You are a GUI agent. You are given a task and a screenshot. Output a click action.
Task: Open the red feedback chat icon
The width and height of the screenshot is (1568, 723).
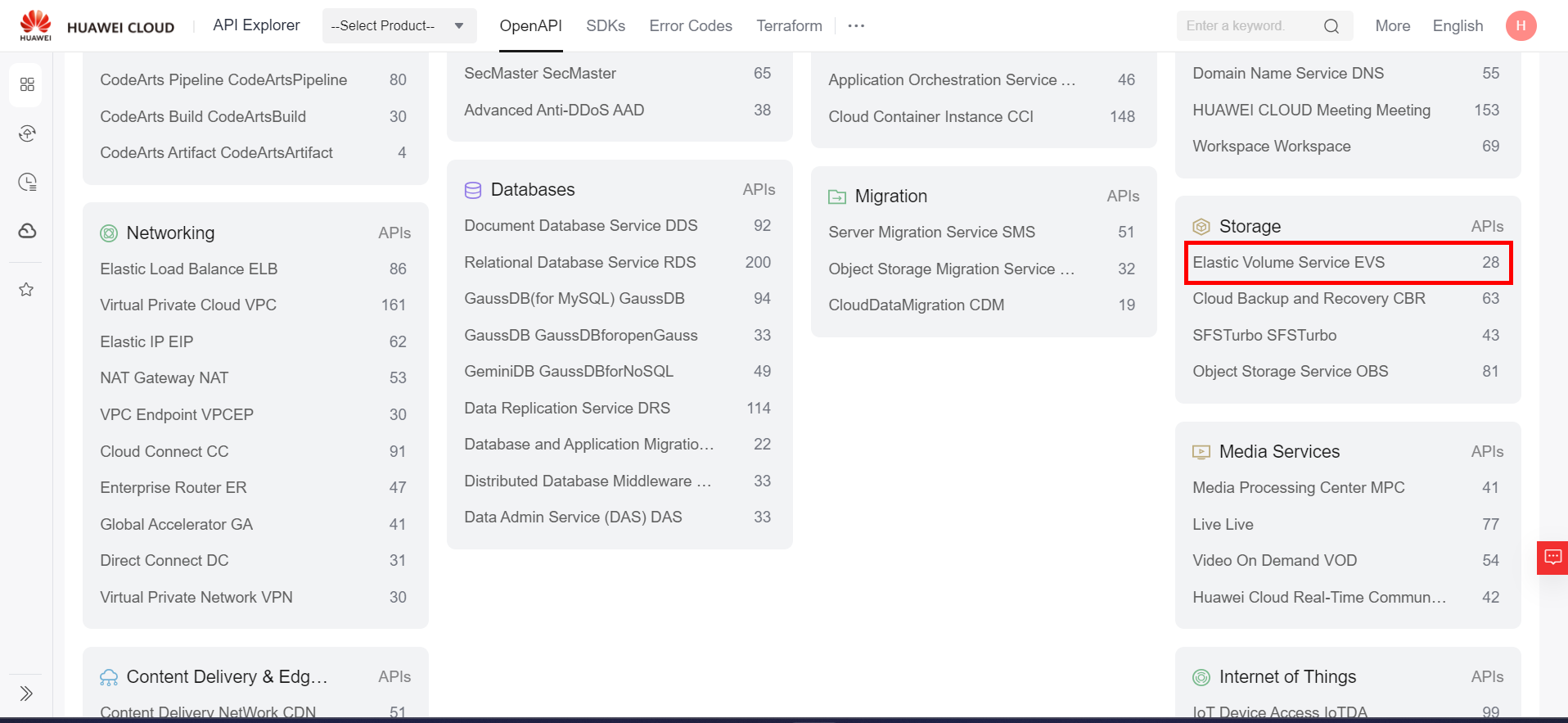click(1552, 558)
